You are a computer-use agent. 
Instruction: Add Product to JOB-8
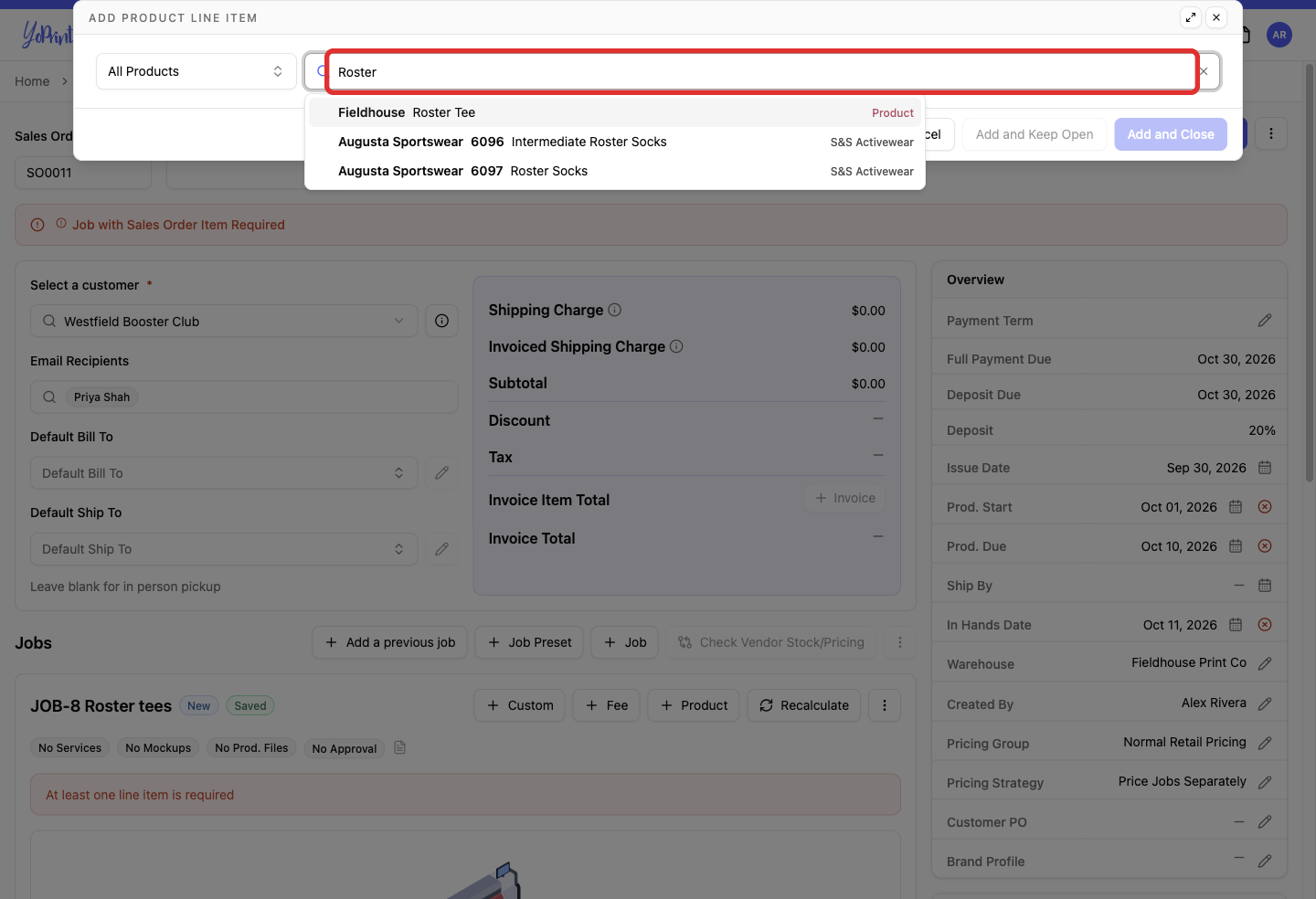[x=695, y=705]
